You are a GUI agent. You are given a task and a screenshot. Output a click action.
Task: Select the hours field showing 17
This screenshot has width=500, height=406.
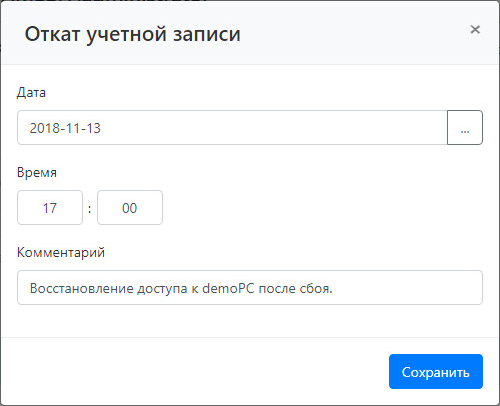tap(50, 208)
